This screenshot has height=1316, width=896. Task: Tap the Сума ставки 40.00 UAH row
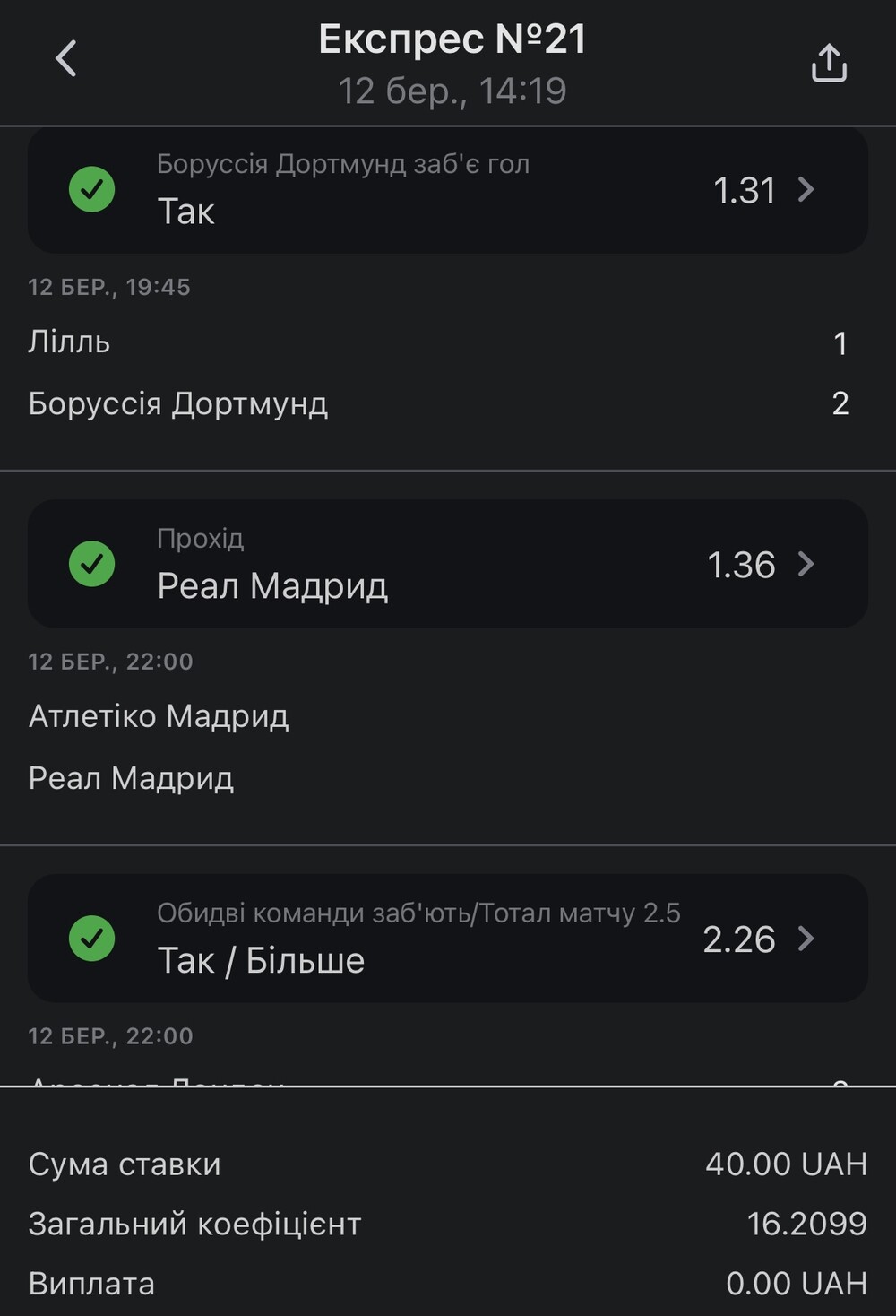coord(448,1164)
